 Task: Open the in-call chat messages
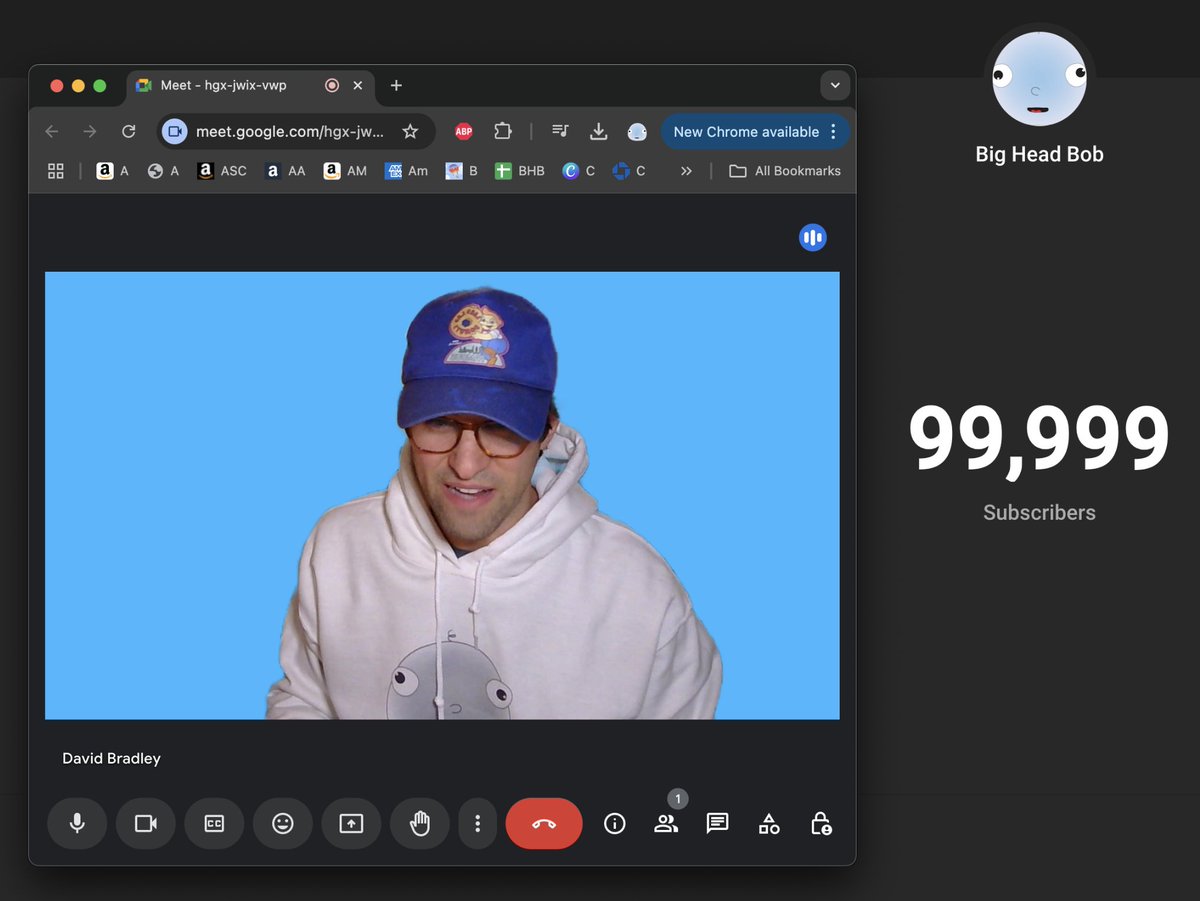coord(717,823)
